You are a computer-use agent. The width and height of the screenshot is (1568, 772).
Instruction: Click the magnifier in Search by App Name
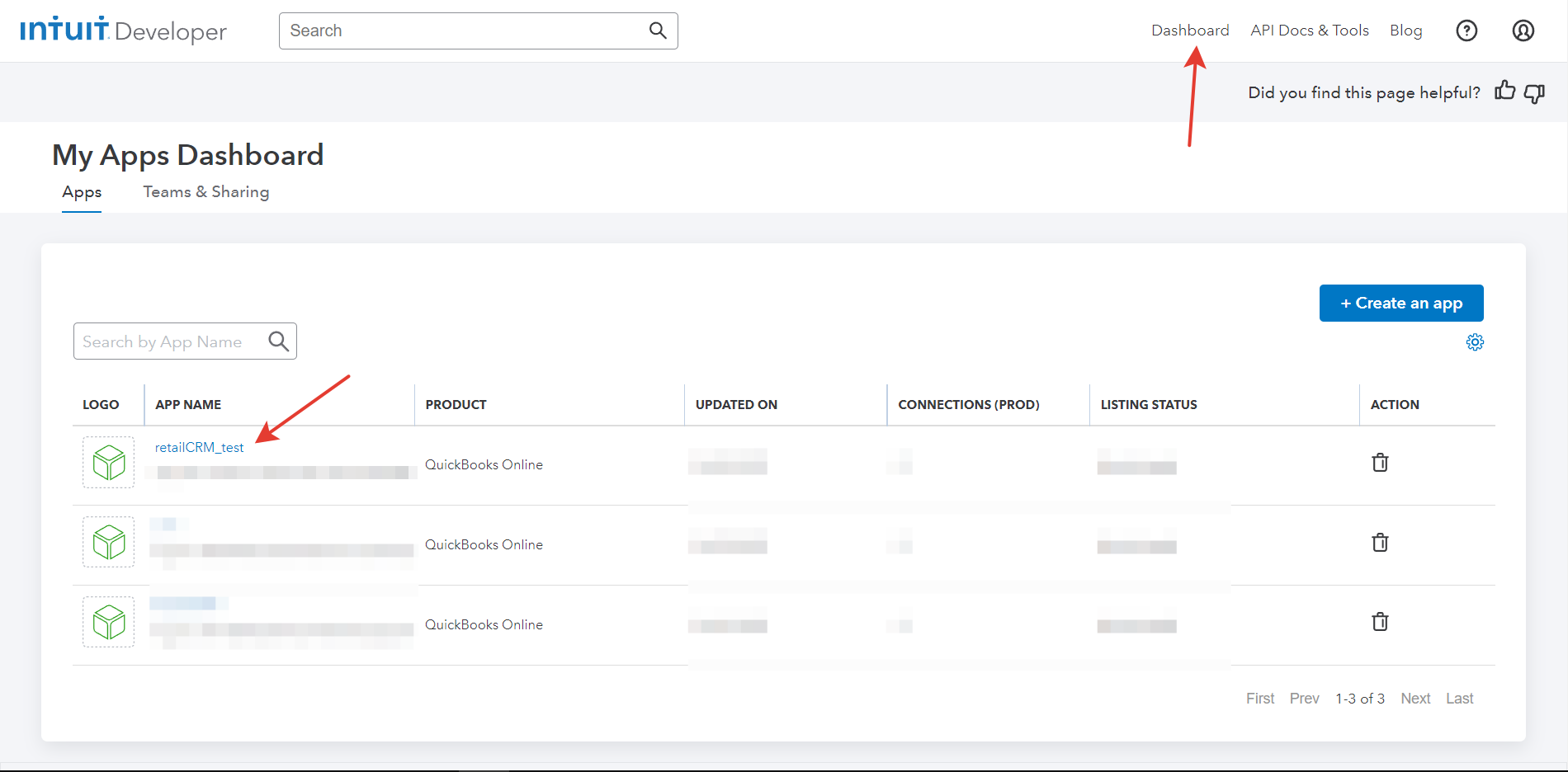(x=279, y=341)
